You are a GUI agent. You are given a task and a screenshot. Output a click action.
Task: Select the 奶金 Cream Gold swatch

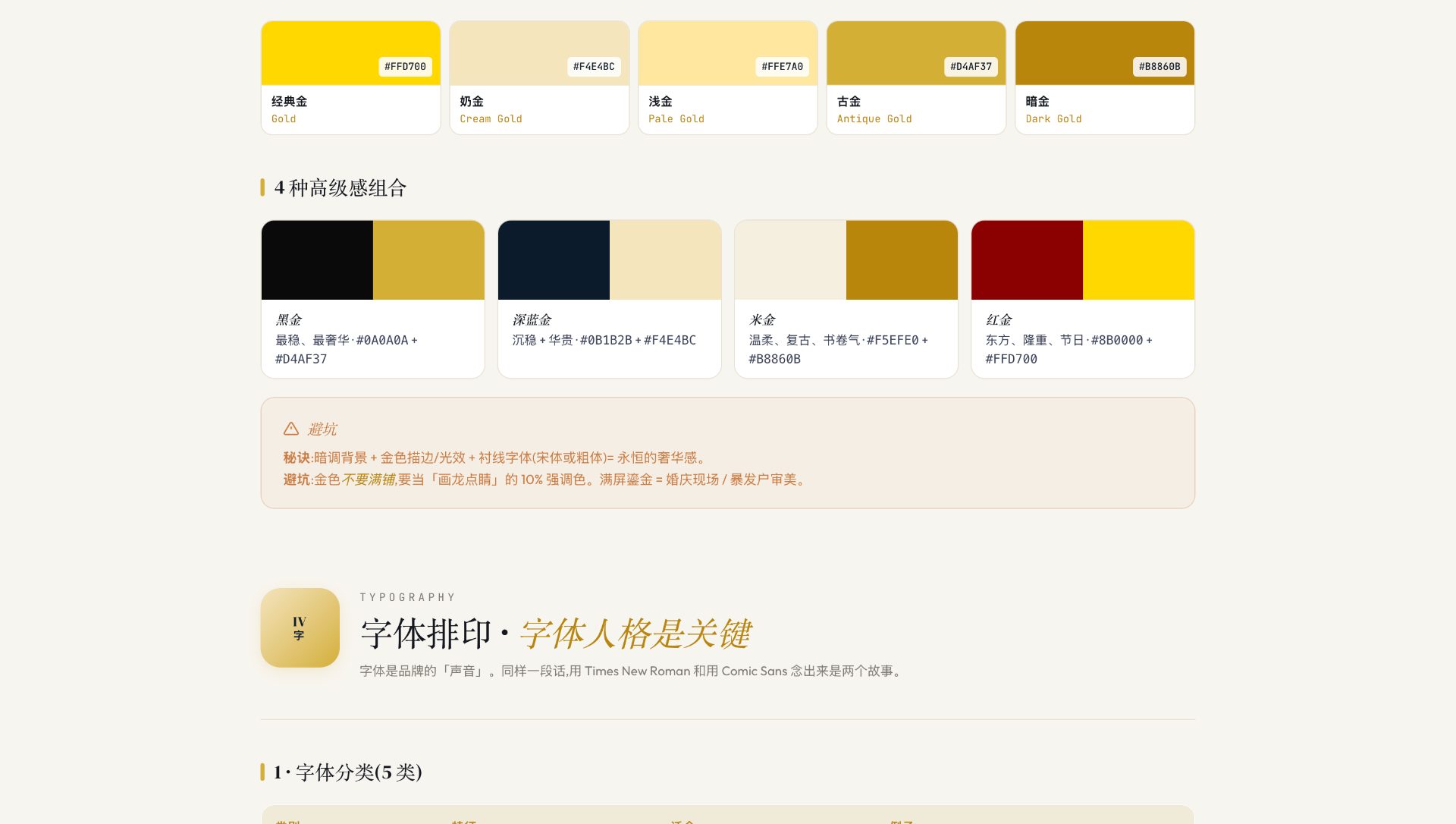(x=539, y=78)
